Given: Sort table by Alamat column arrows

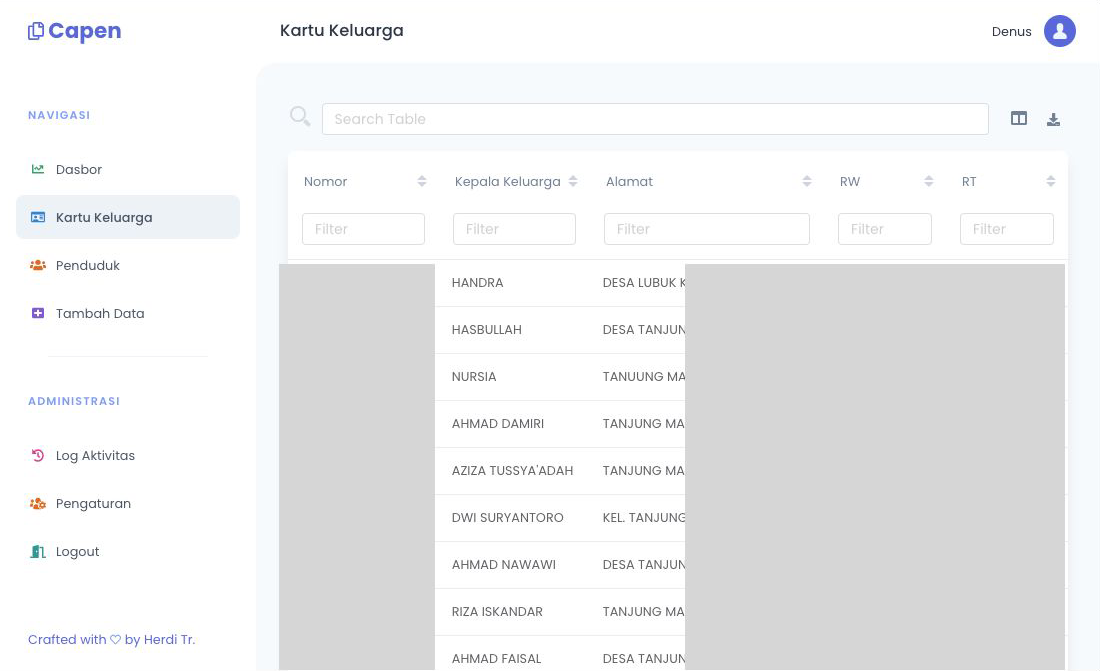Looking at the screenshot, I should click(807, 181).
